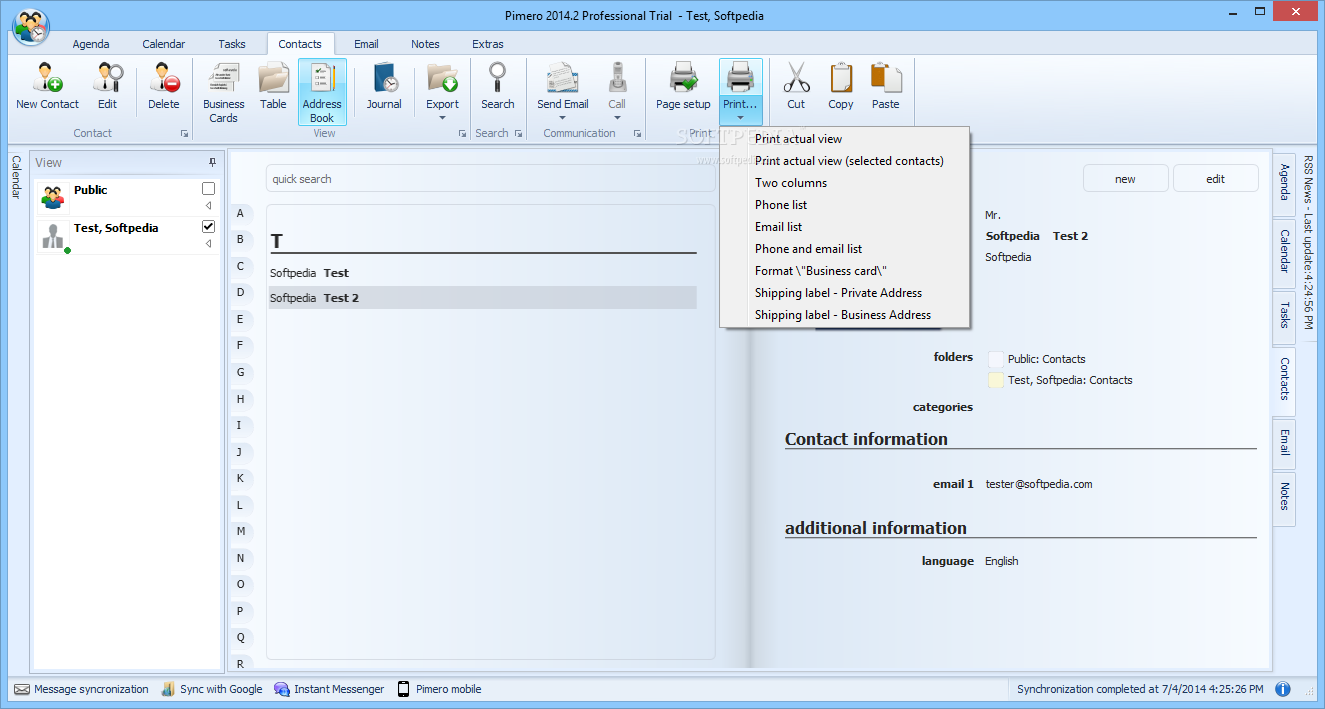1325x709 pixels.
Task: Select Two columns print option
Action: click(x=844, y=183)
